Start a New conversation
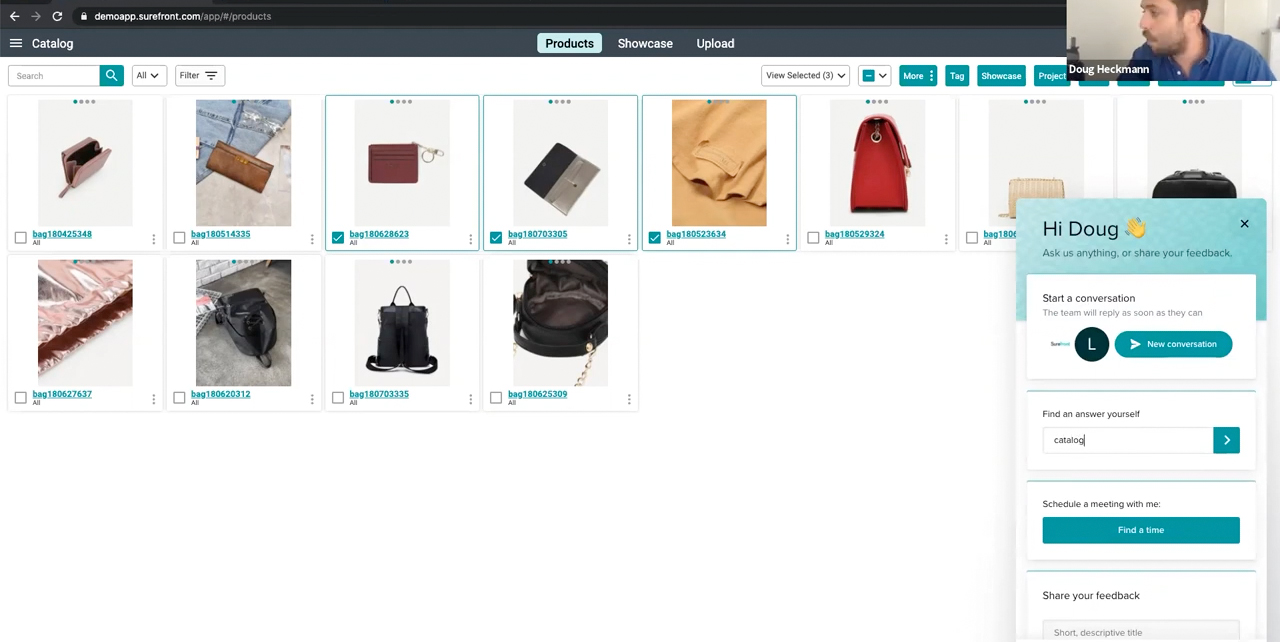This screenshot has width=1280, height=642. pyautogui.click(x=1173, y=344)
